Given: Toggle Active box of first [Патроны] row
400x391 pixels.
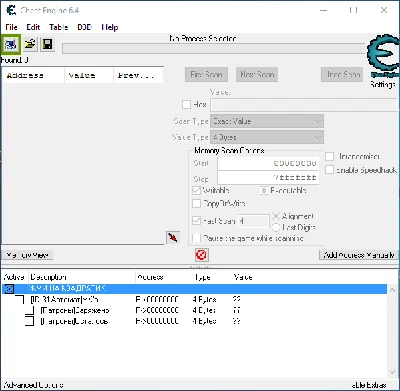Looking at the screenshot, I should coord(30,311).
